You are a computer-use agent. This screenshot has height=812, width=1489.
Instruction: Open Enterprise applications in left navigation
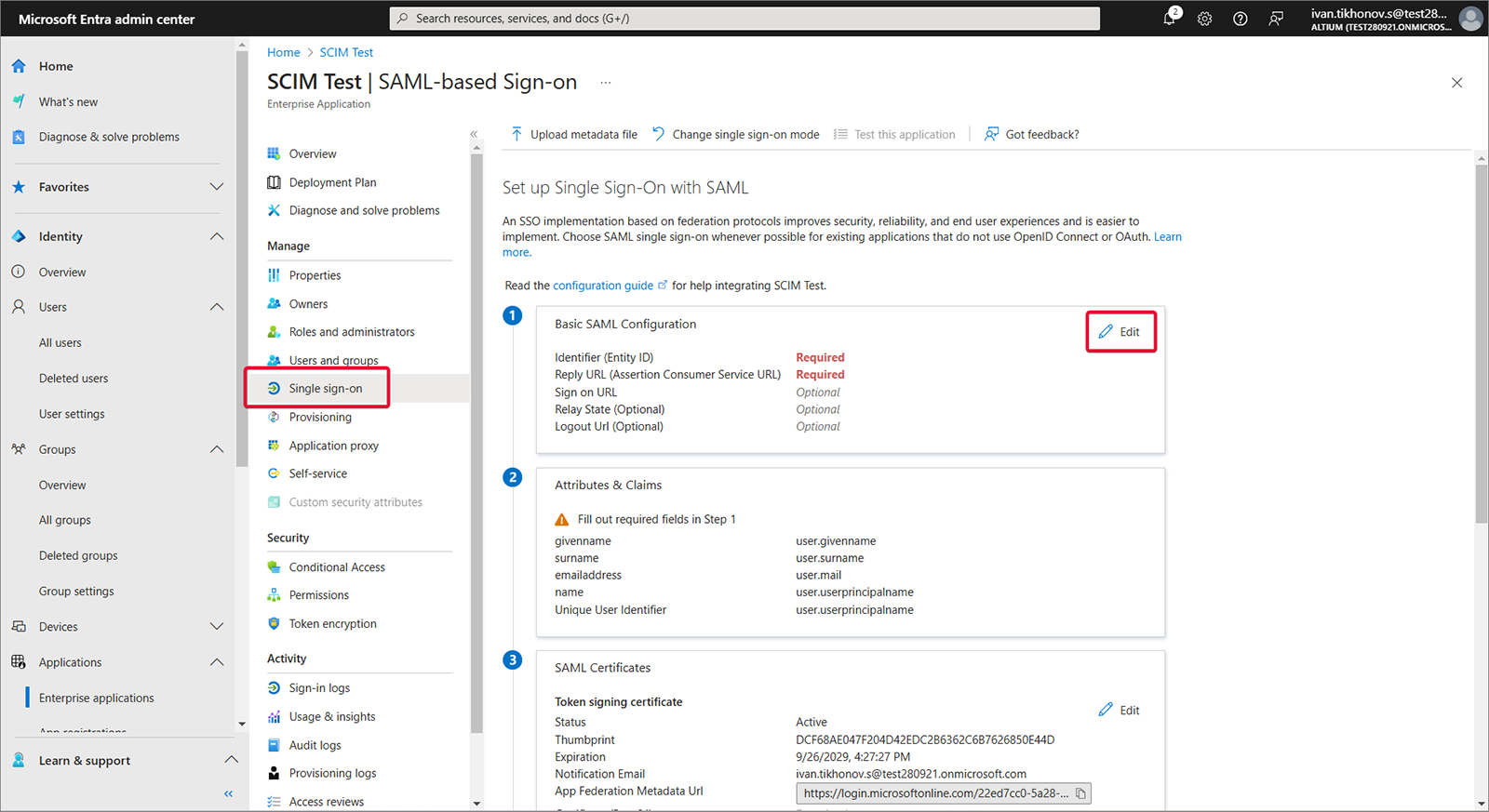tap(97, 698)
